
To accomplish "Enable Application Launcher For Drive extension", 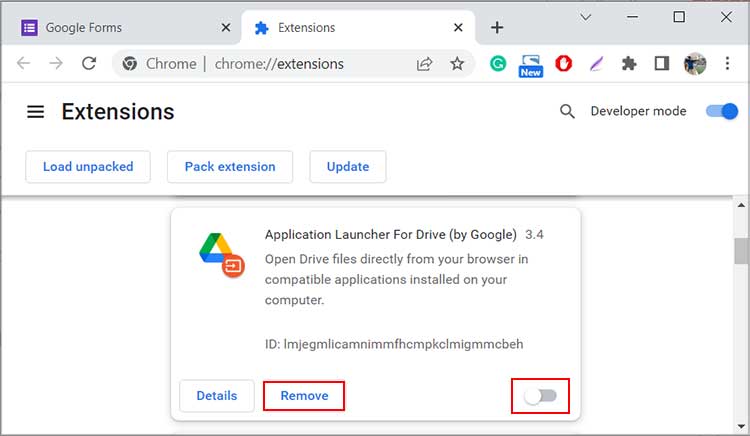I will click(540, 396).
